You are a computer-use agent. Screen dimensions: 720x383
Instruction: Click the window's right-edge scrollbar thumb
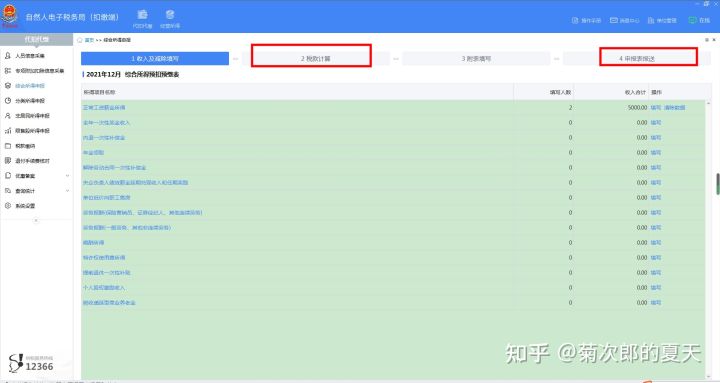(x=718, y=184)
